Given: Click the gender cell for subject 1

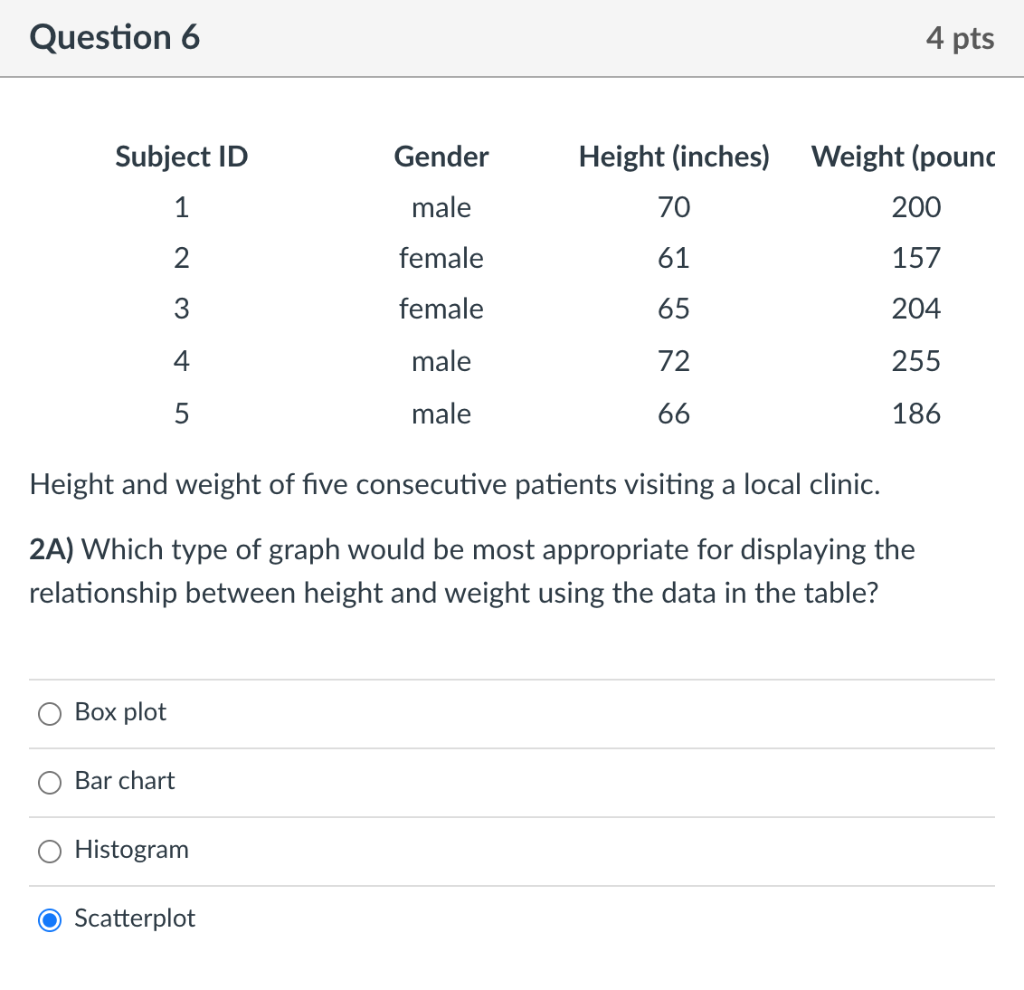Looking at the screenshot, I should (x=441, y=208).
